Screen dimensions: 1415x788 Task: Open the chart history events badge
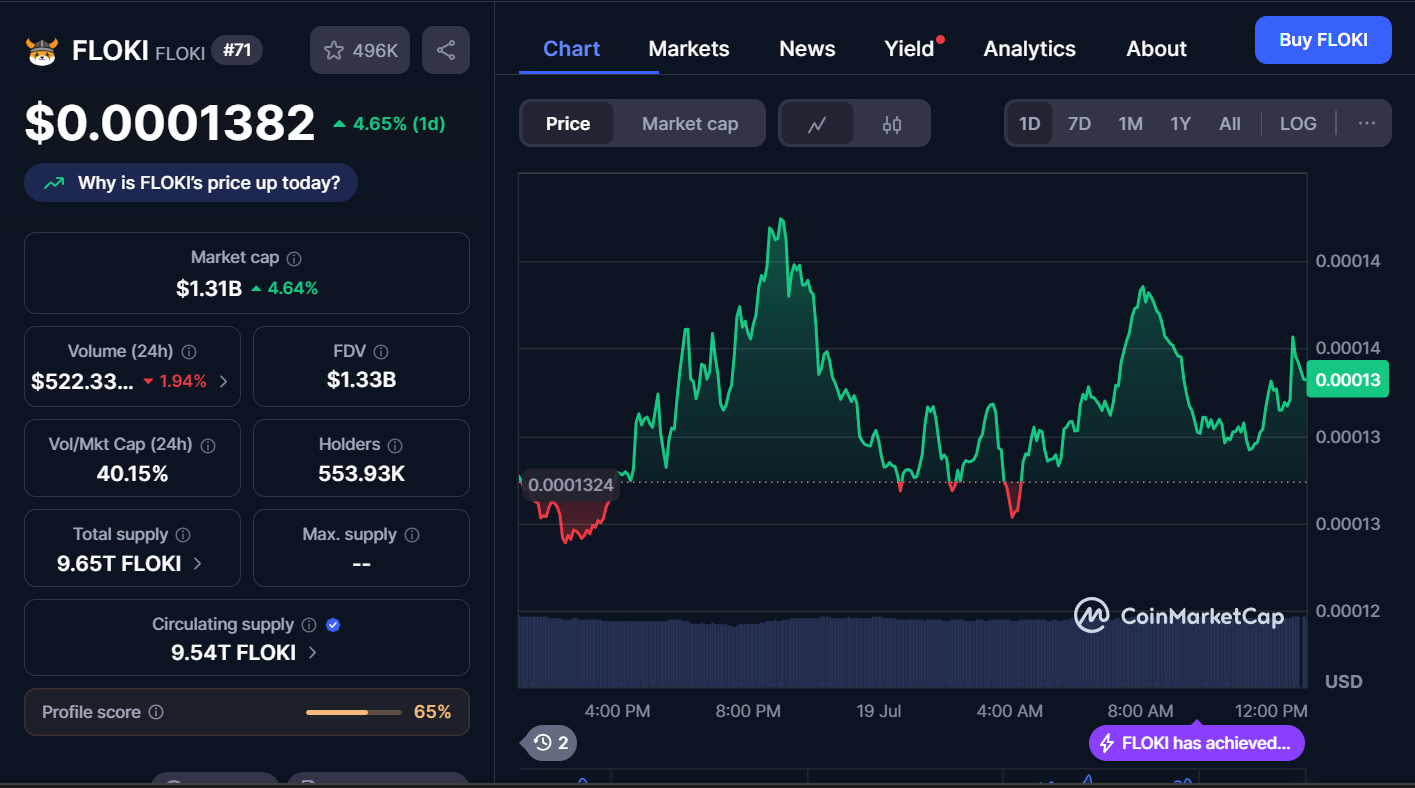pyautogui.click(x=551, y=742)
